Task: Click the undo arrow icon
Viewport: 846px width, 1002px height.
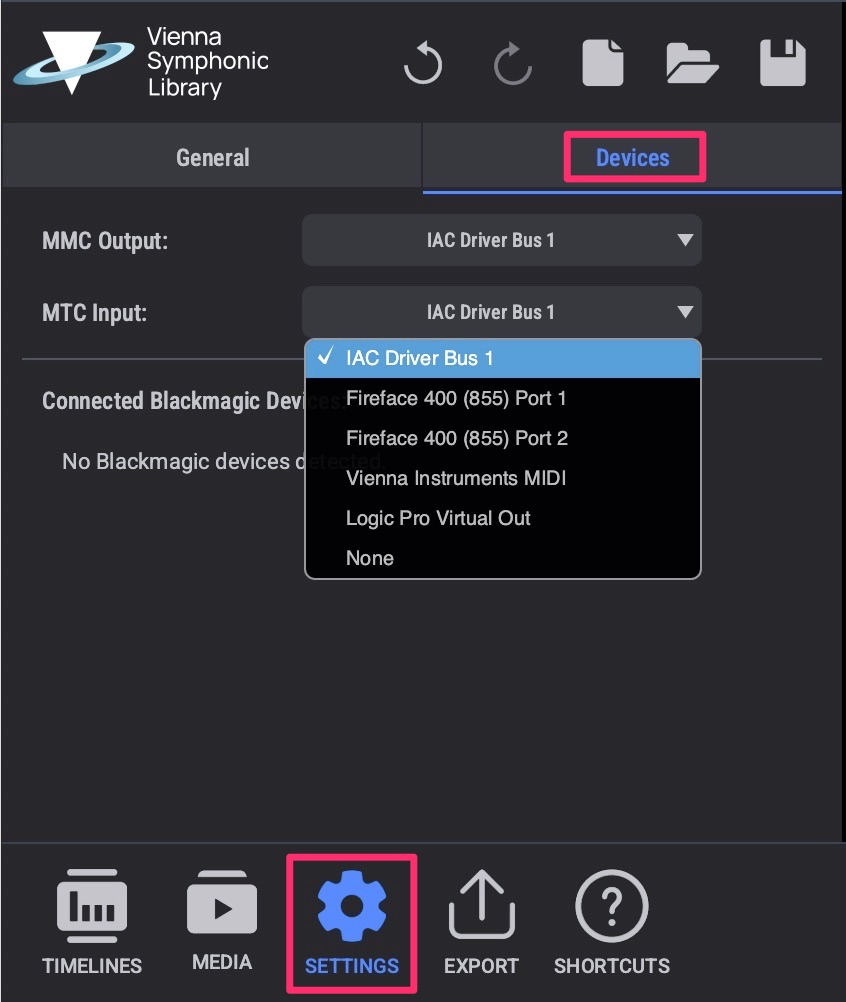Action: tap(423, 65)
